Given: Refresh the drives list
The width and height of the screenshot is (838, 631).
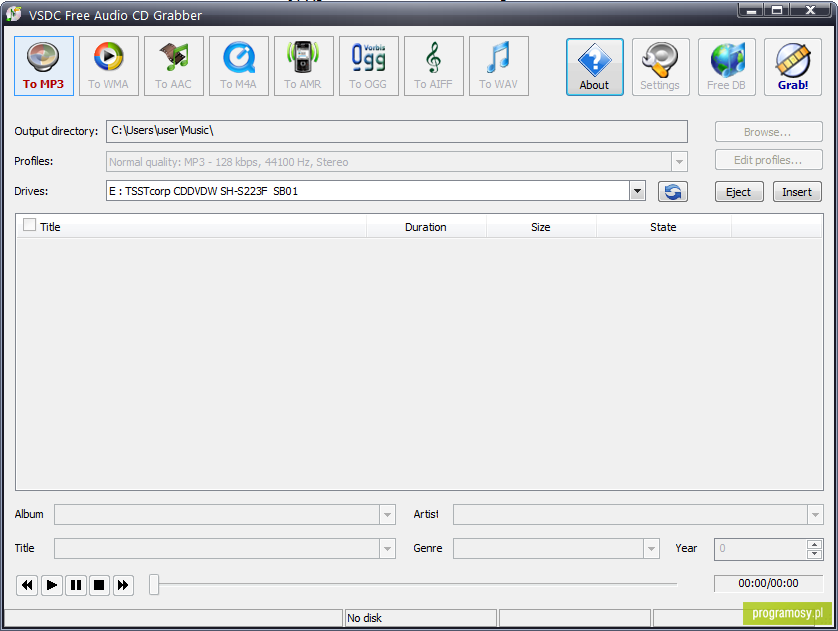Looking at the screenshot, I should tap(673, 192).
